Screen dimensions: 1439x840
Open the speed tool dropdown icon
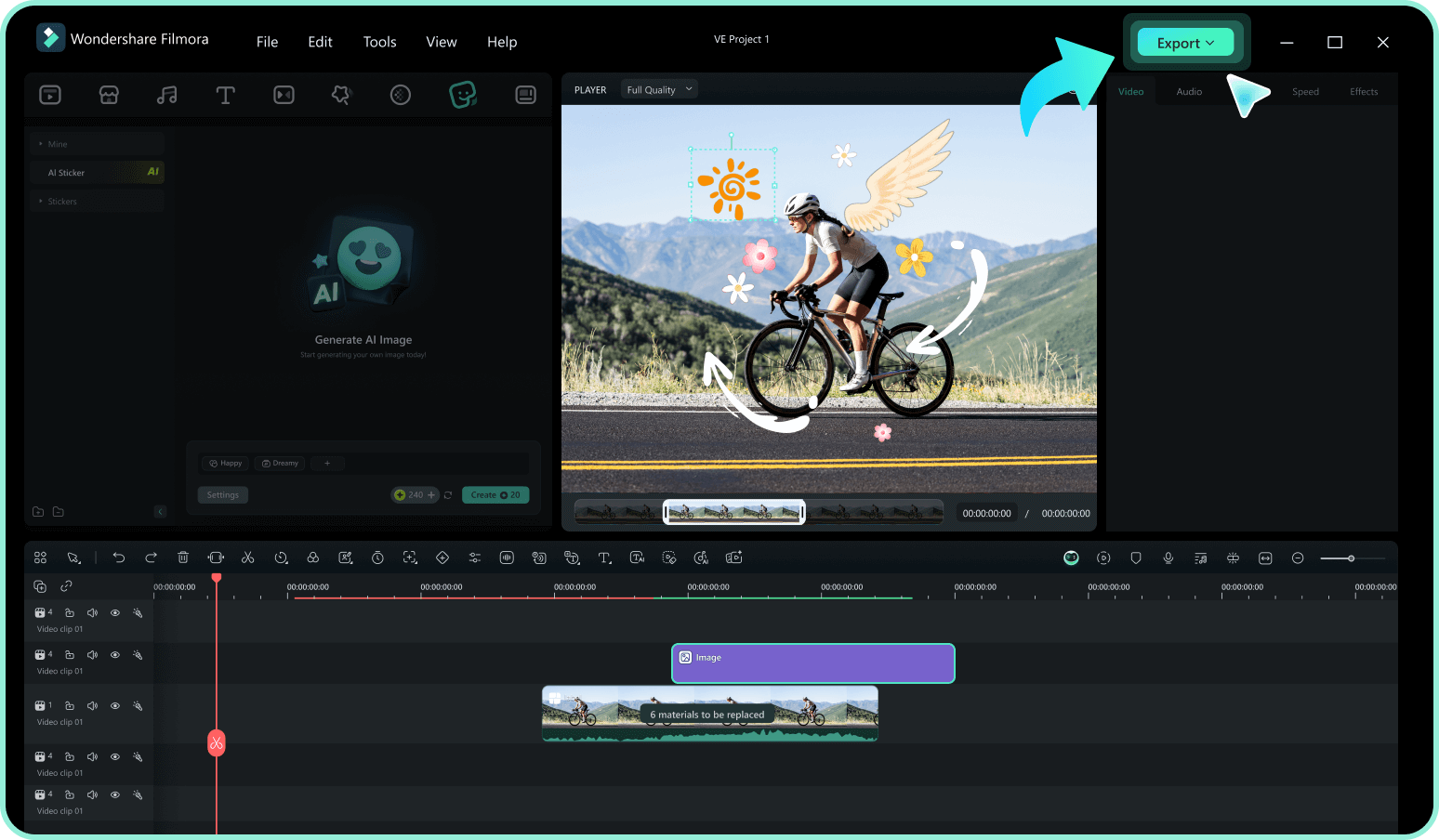coord(281,558)
